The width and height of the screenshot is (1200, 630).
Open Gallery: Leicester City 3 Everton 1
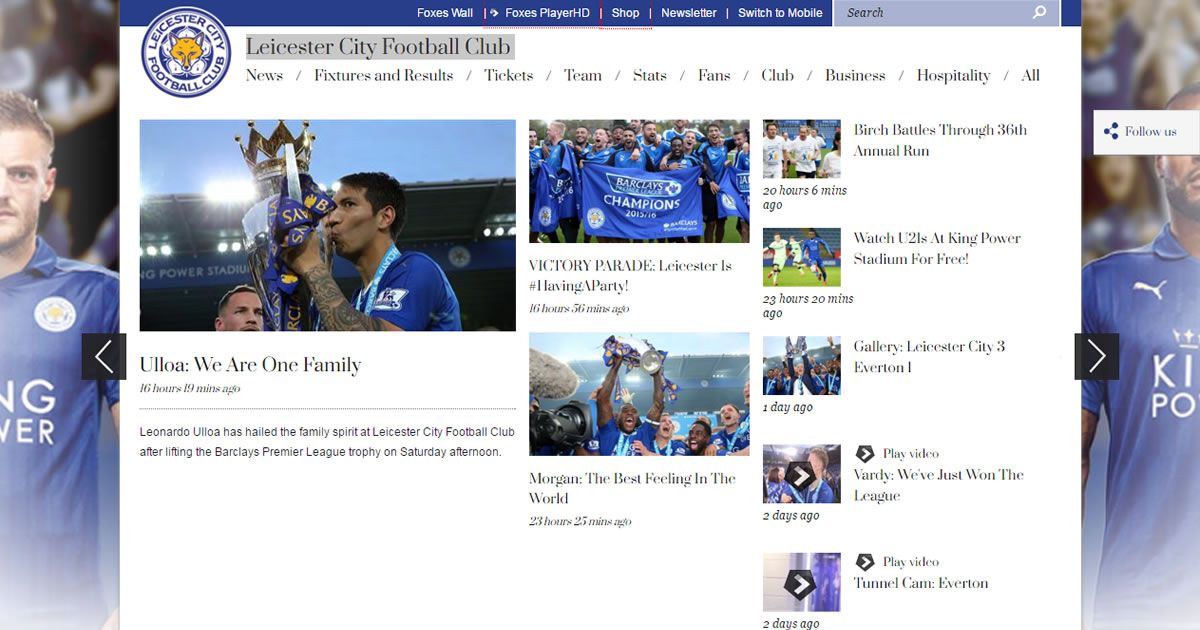(929, 357)
